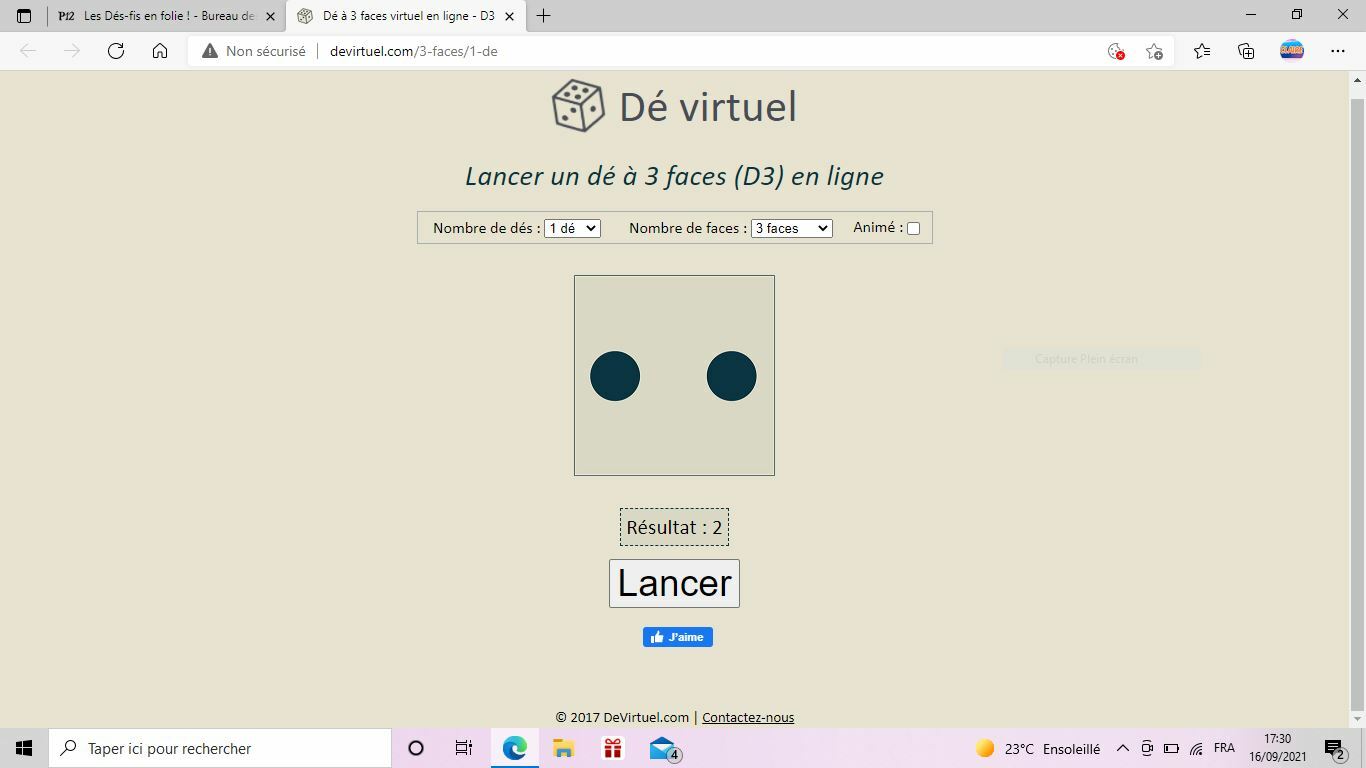Switch the FRA input language
The image size is (1366, 768).
coord(1224,748)
